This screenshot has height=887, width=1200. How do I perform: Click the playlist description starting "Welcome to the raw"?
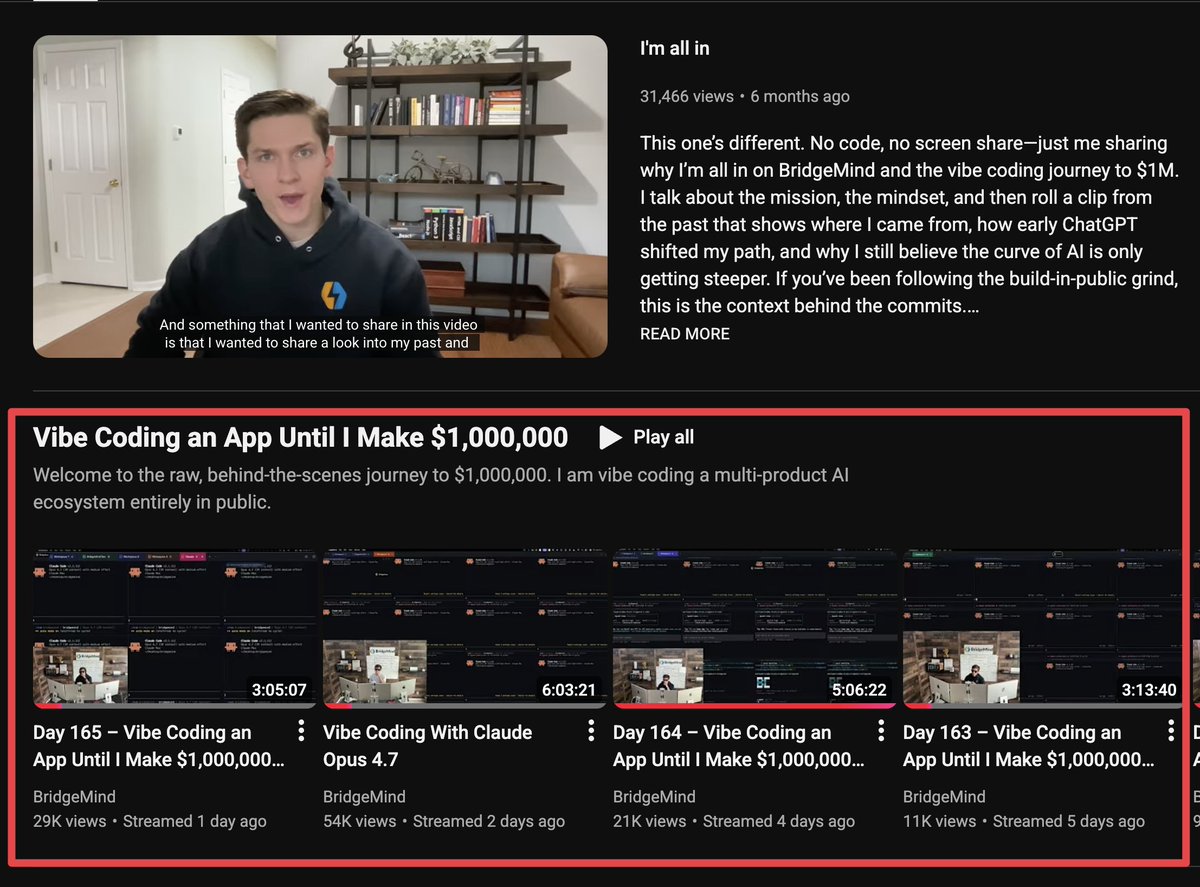(441, 489)
